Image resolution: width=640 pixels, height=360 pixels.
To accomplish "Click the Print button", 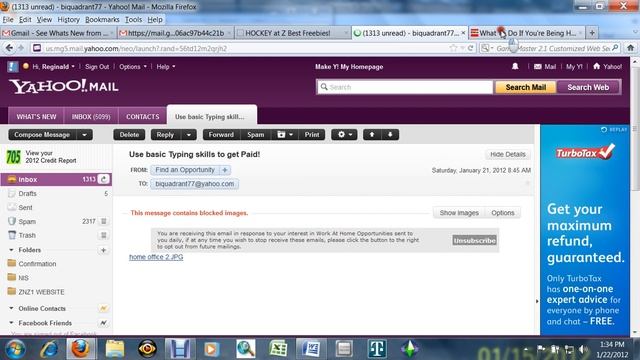I will tap(312, 135).
